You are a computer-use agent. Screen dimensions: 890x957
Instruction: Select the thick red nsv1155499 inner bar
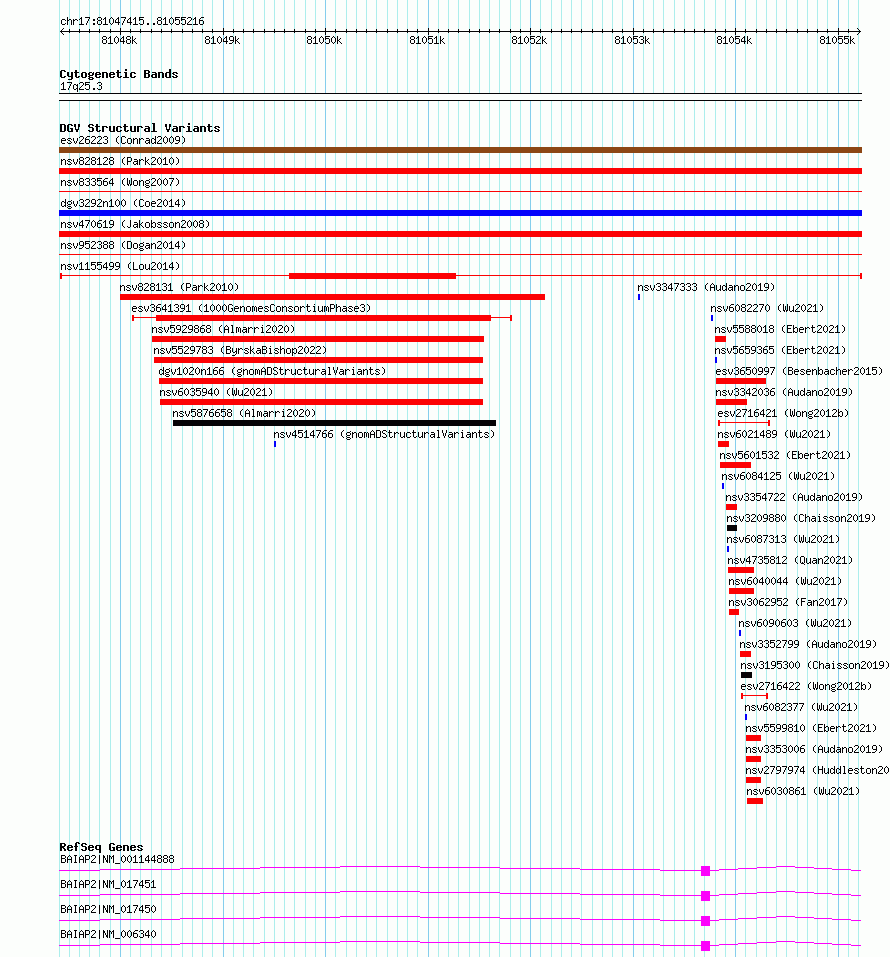click(372, 276)
